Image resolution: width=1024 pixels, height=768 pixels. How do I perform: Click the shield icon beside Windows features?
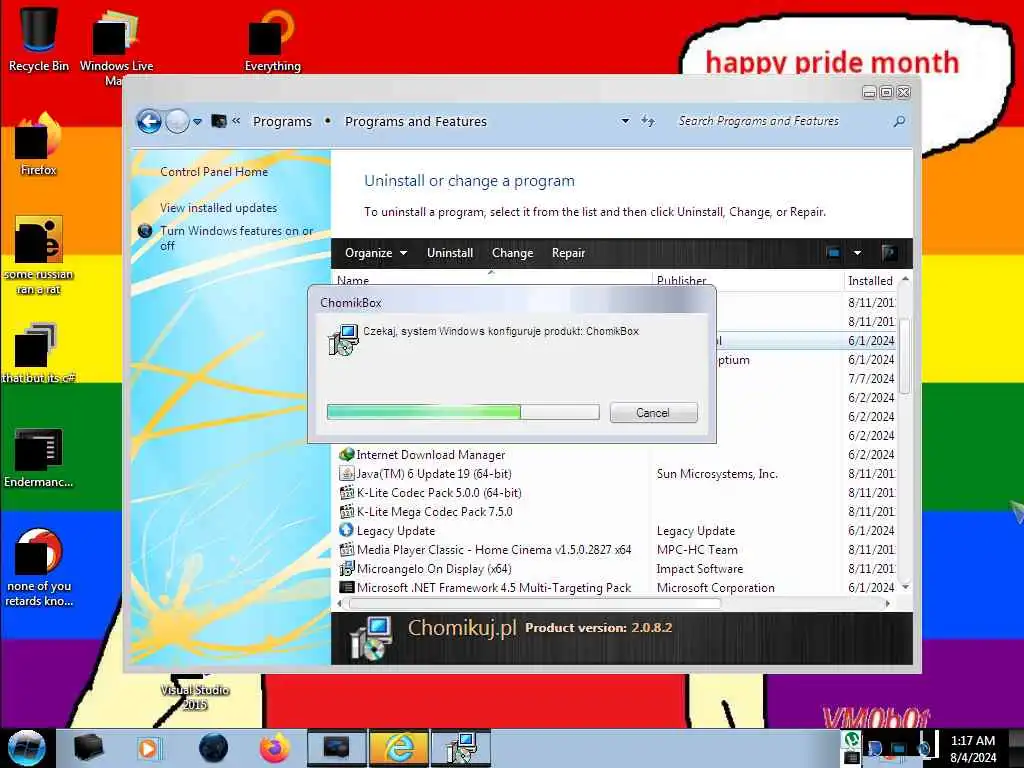145,231
